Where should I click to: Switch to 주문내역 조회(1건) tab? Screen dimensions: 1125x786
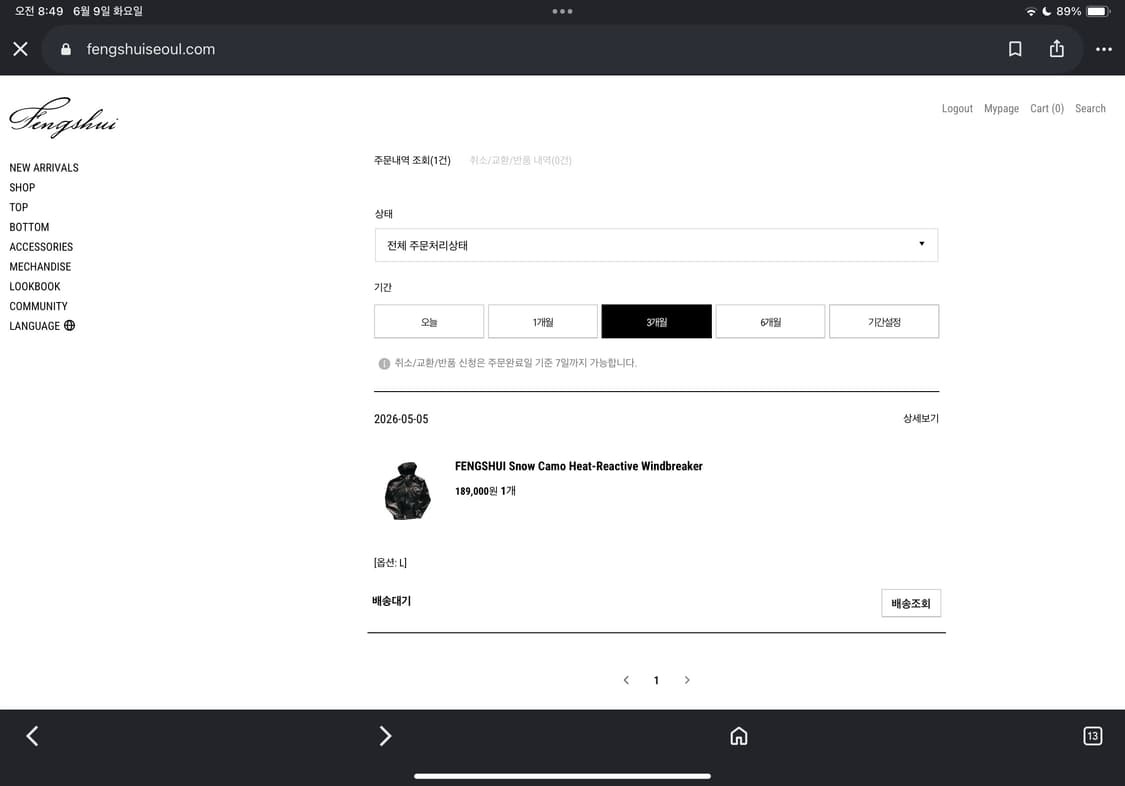pos(412,160)
